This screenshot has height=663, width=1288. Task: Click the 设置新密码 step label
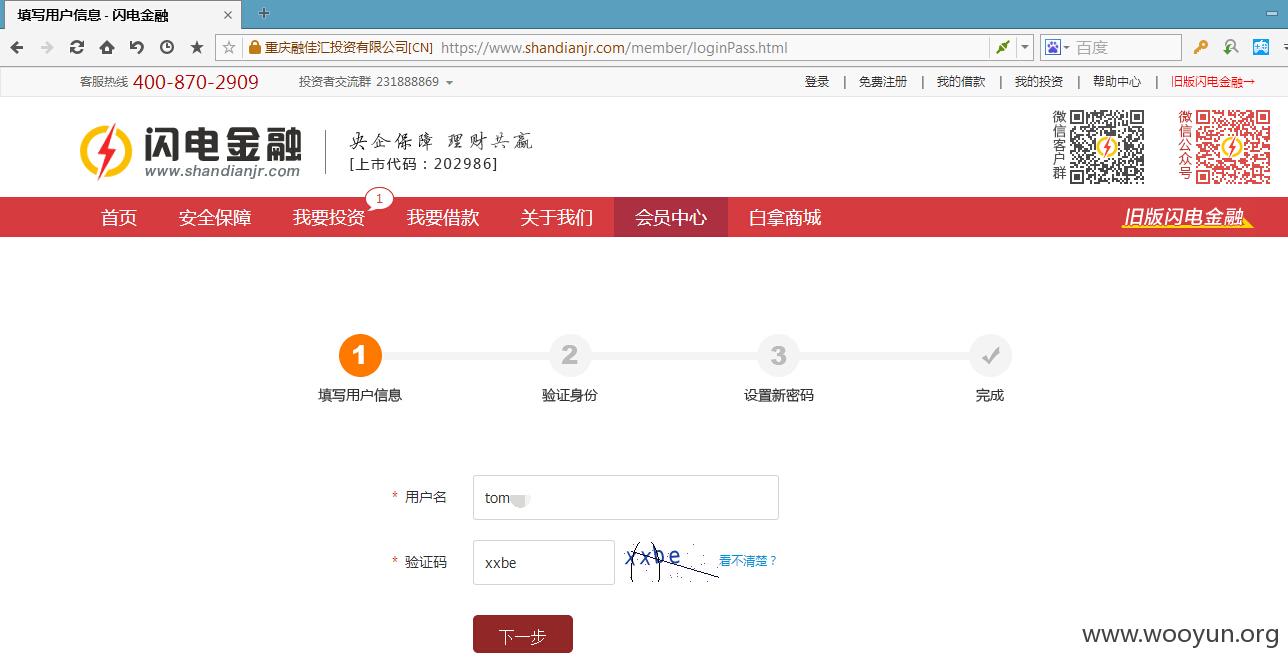(x=779, y=395)
